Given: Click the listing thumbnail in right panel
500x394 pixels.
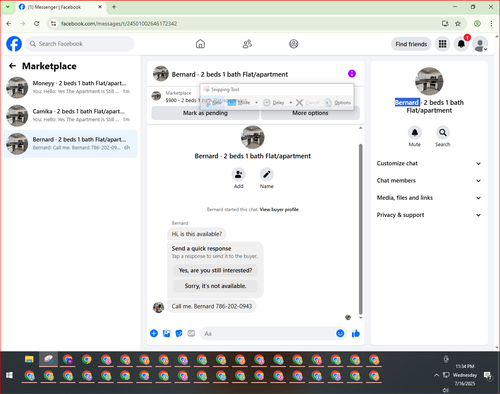Looking at the screenshot, I should point(429,81).
